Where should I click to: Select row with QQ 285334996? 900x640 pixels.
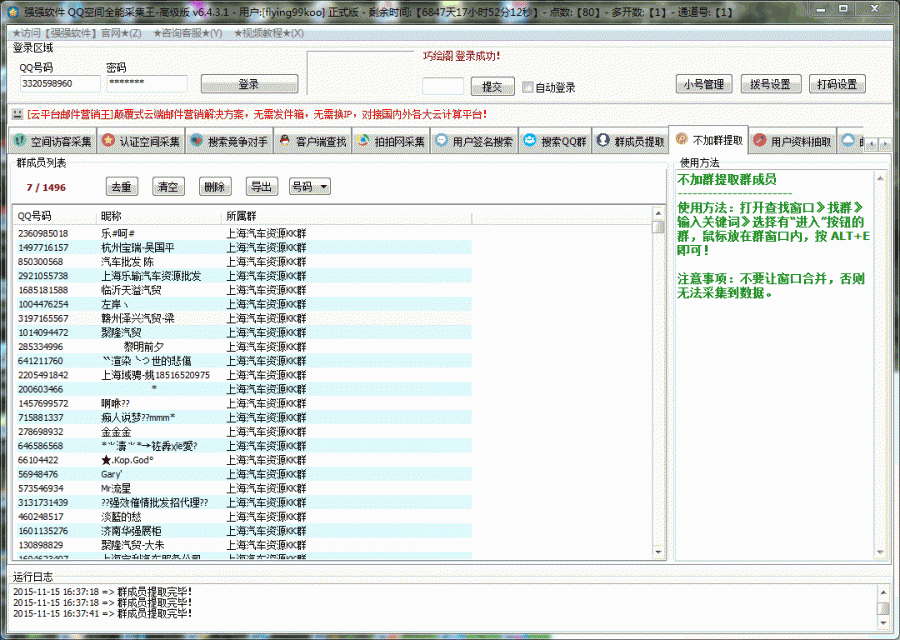click(243, 347)
